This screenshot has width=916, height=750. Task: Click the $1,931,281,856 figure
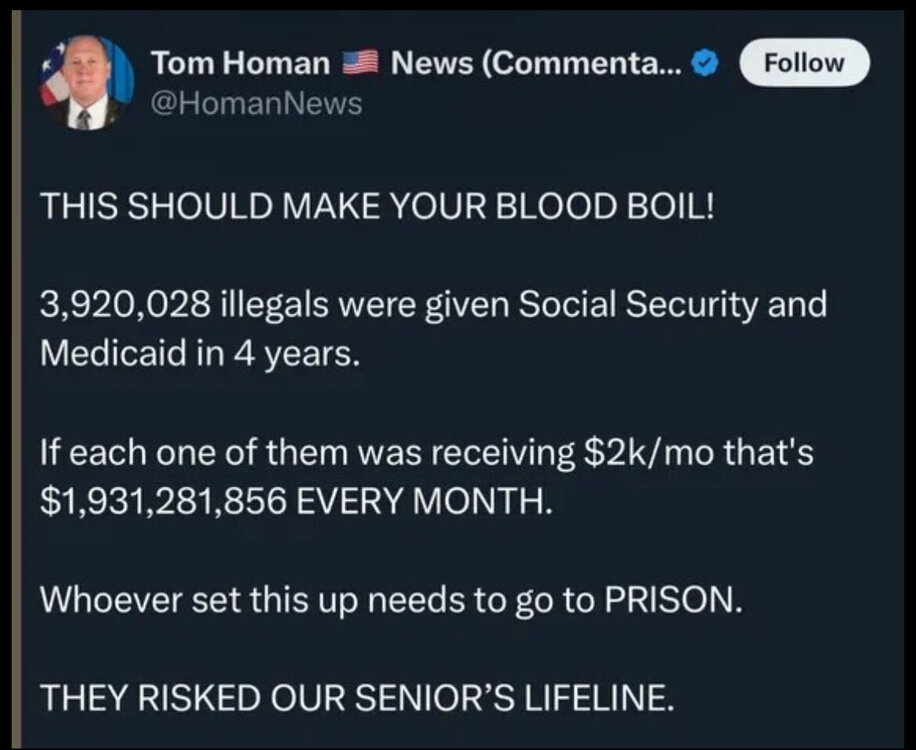164,502
